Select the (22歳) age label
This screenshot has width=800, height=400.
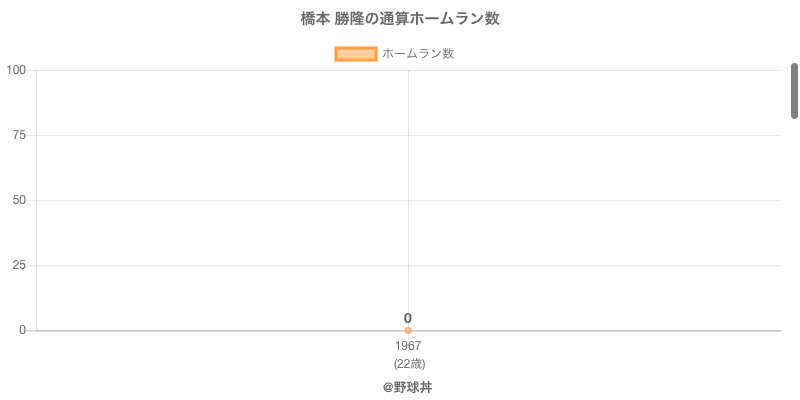409,363
